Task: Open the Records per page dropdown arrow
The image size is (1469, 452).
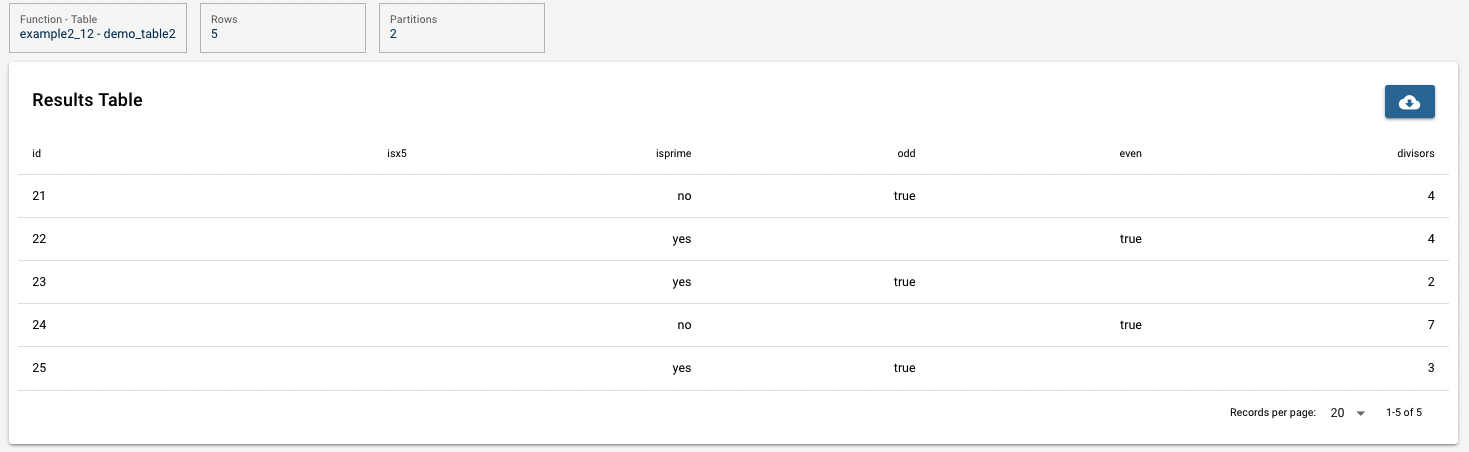Action: [x=1360, y=413]
